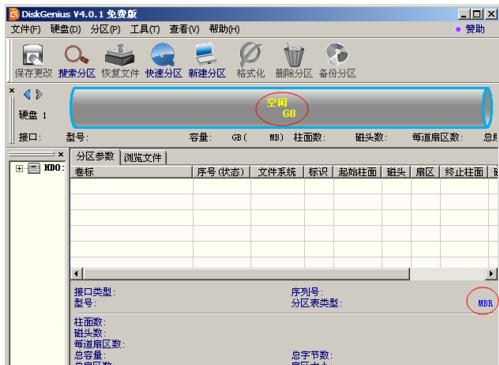Click the 分区表类型 label
This screenshot has width=499, height=365.
click(316, 303)
